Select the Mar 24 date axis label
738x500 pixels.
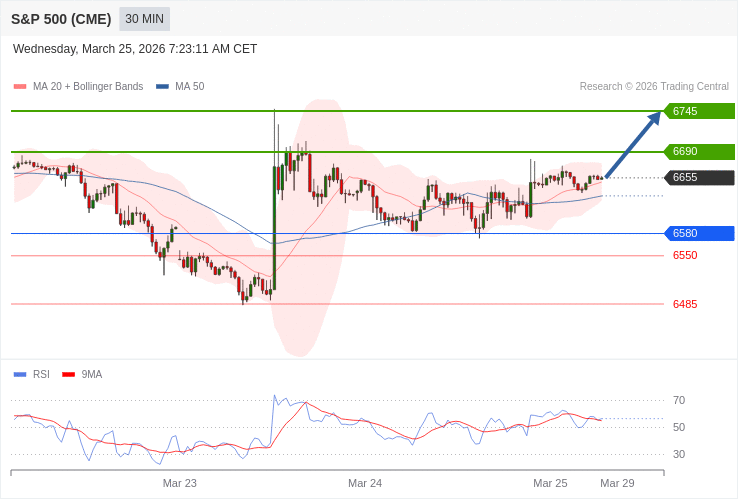[365, 483]
